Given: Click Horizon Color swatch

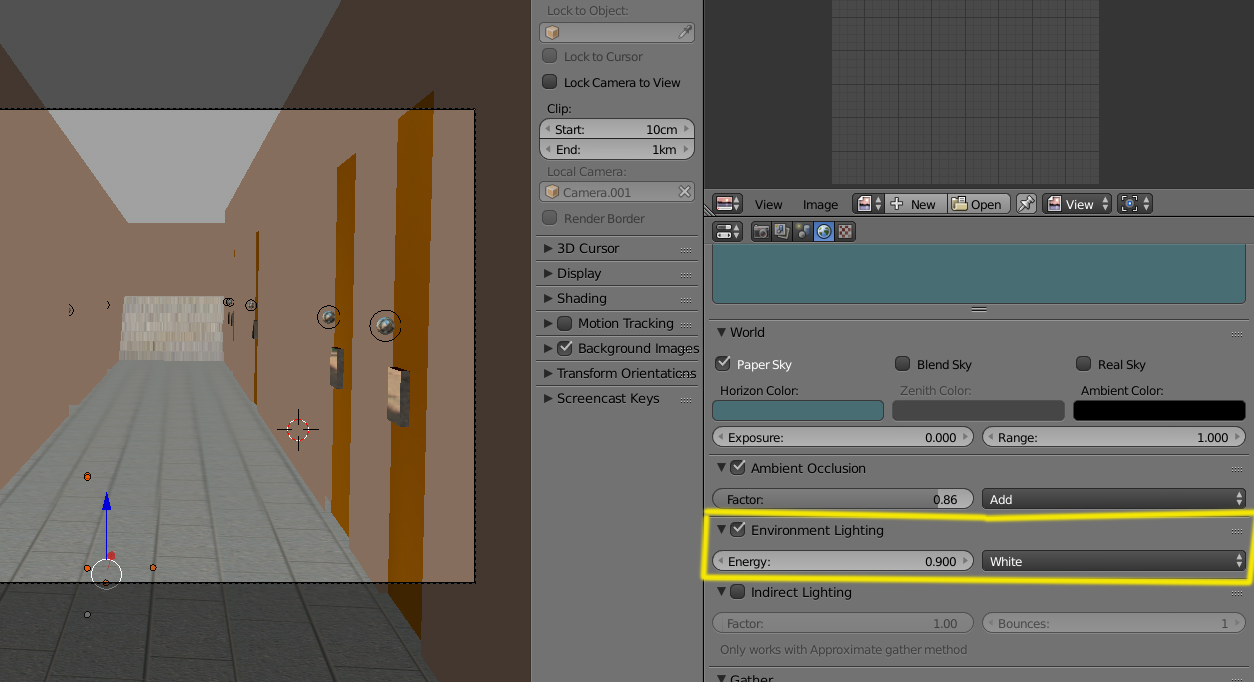Looking at the screenshot, I should 798,410.
